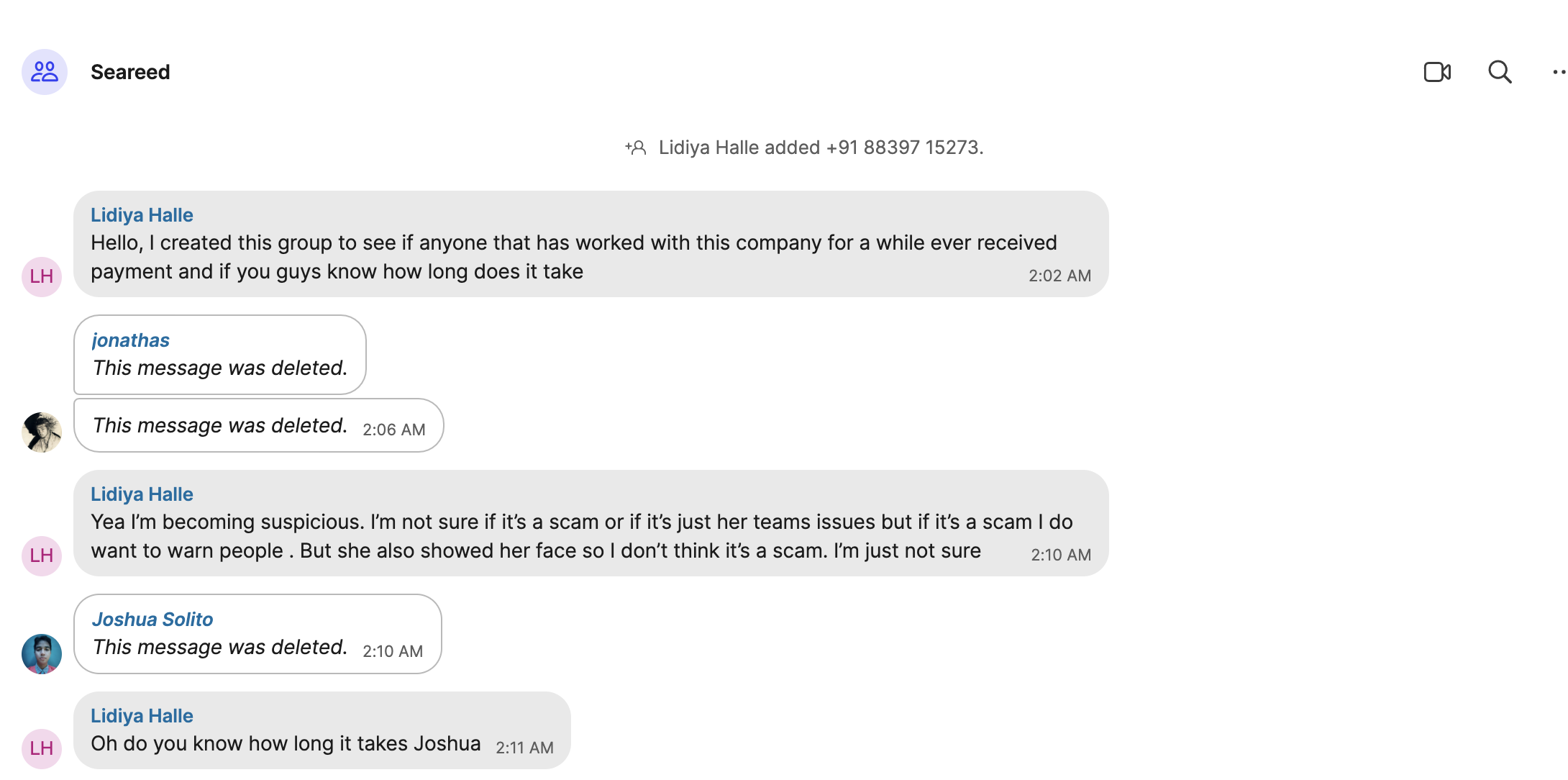Click the jonathas sender name
1568x780 pixels.
[131, 340]
